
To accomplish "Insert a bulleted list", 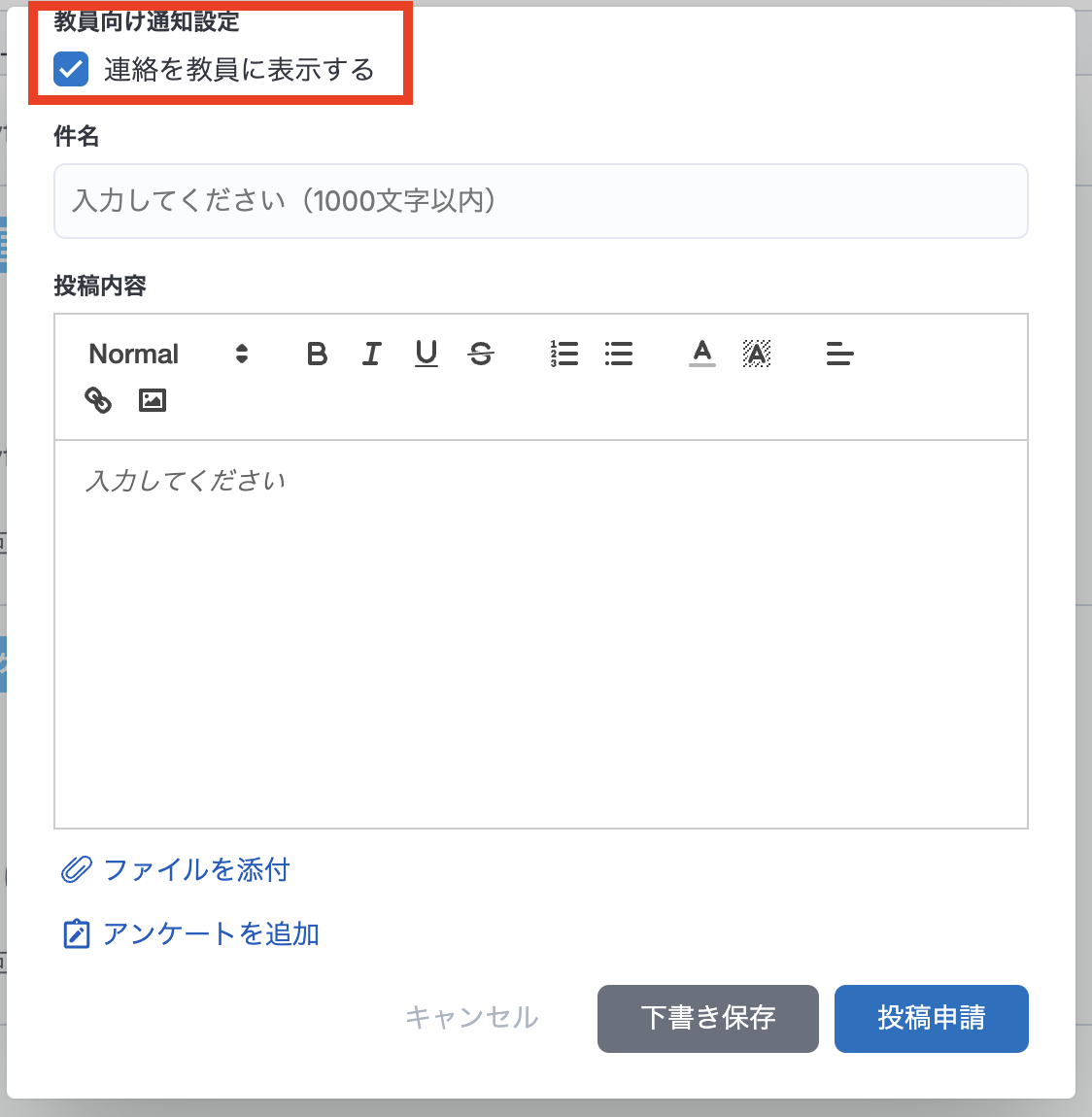I will pyautogui.click(x=618, y=355).
